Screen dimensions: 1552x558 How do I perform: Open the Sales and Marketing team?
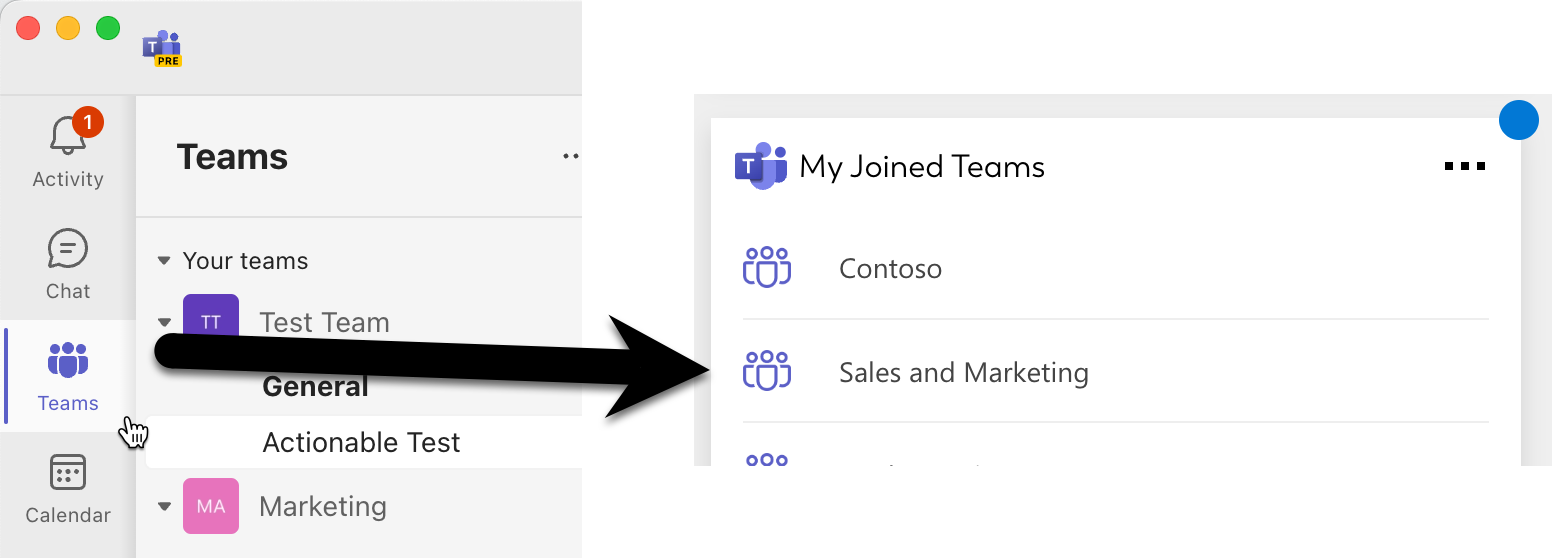point(963,373)
